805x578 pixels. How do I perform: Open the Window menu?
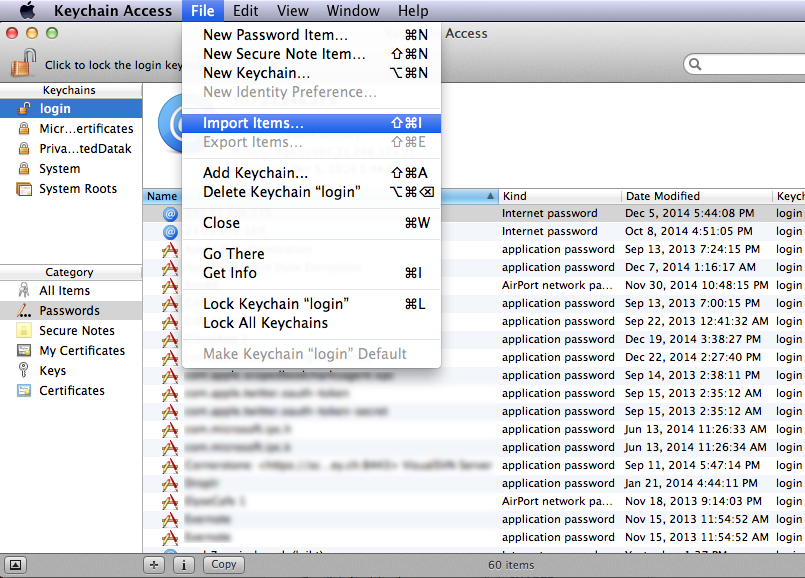tap(353, 11)
